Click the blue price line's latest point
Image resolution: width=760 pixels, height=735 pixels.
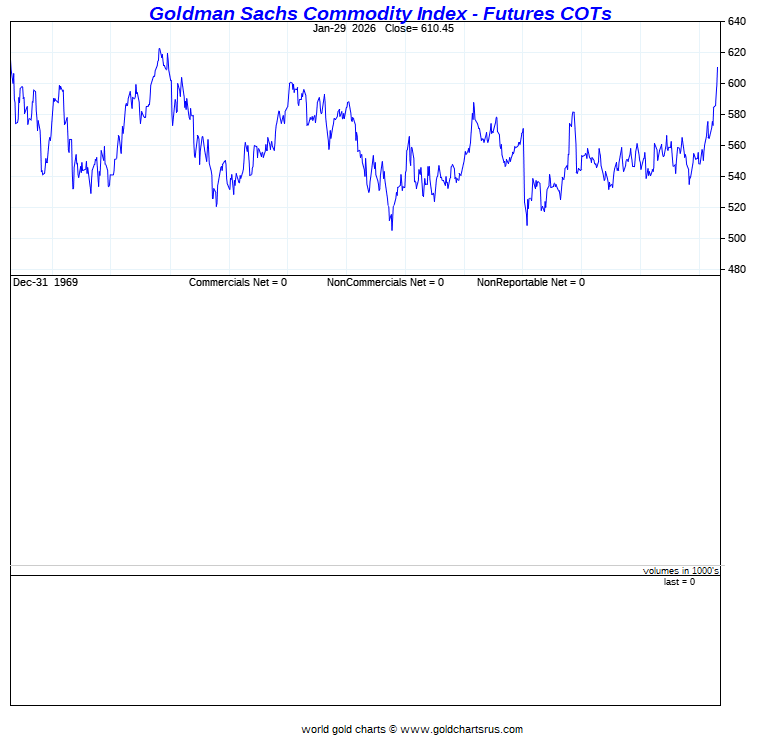(x=717, y=68)
